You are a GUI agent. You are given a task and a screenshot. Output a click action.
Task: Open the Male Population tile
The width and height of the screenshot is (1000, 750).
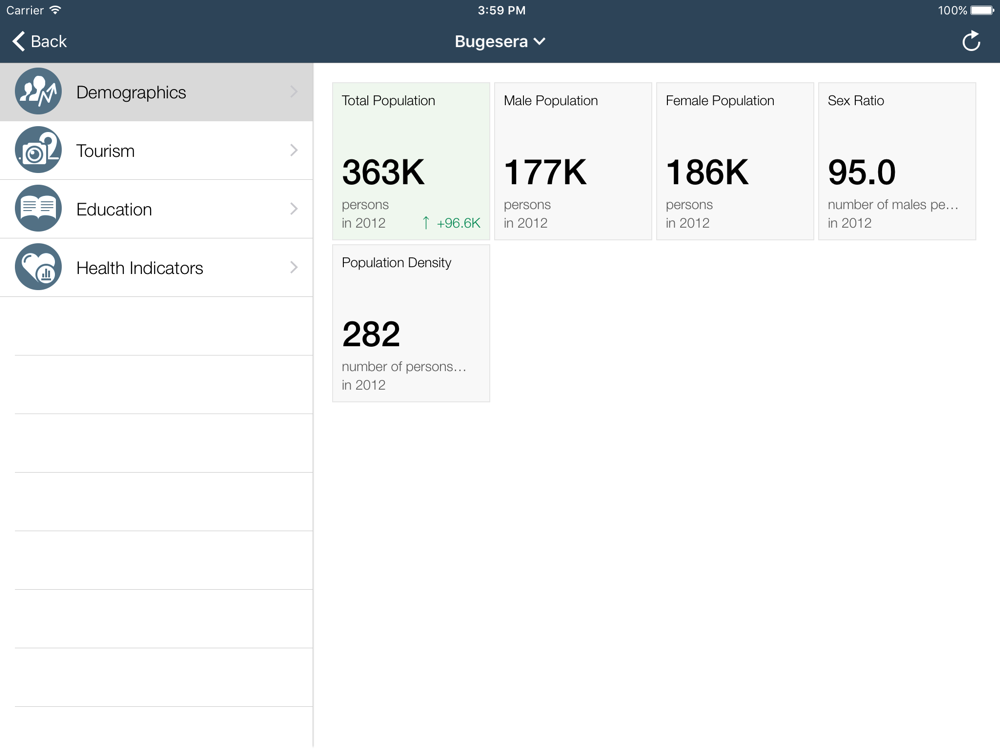click(573, 161)
